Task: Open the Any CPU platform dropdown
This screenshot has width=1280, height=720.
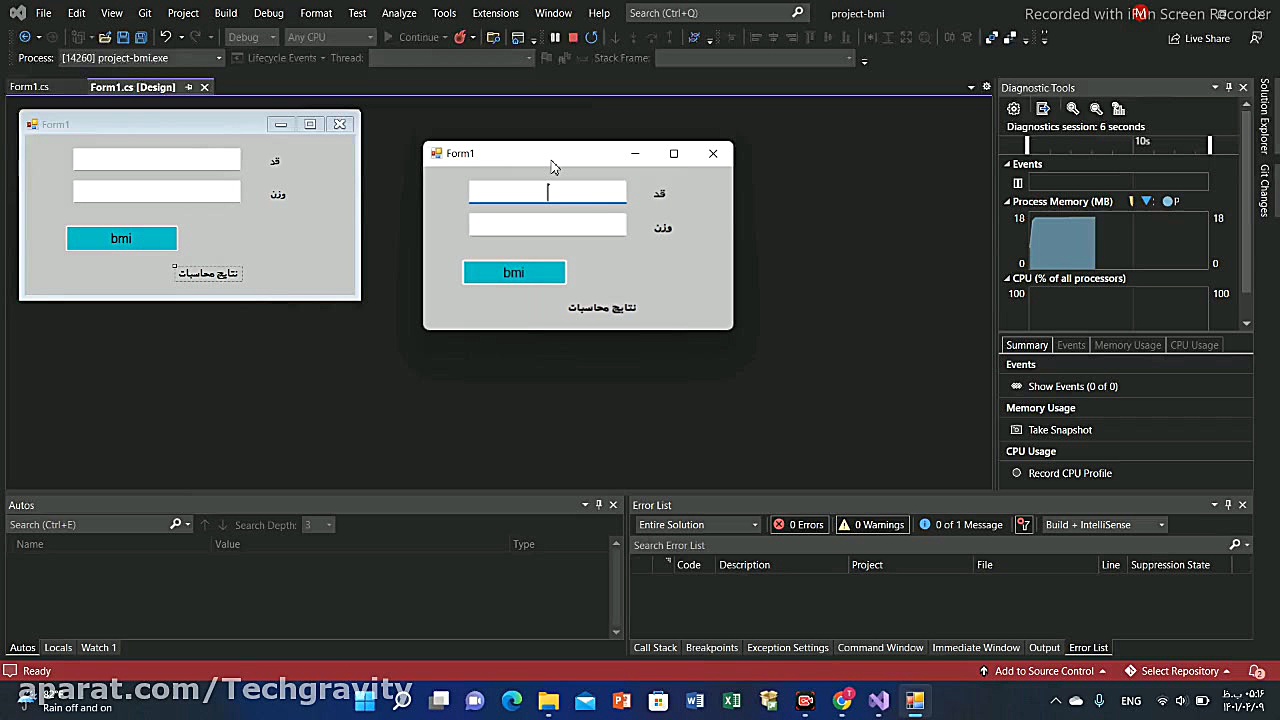Action: coord(330,37)
